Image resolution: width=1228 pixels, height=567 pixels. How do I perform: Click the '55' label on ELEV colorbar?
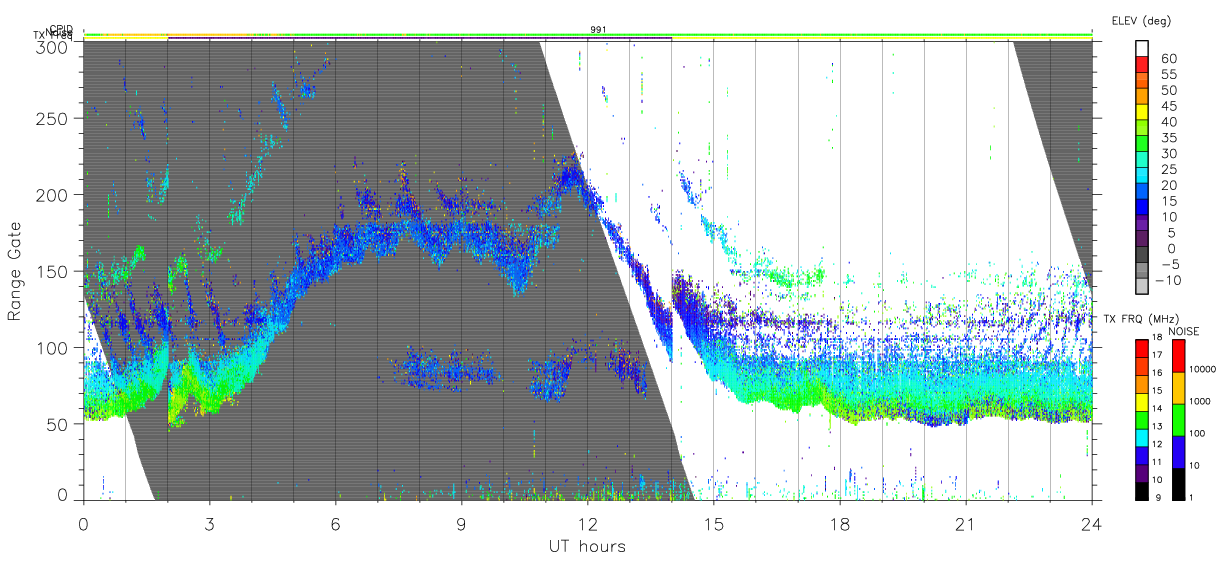pos(1170,73)
